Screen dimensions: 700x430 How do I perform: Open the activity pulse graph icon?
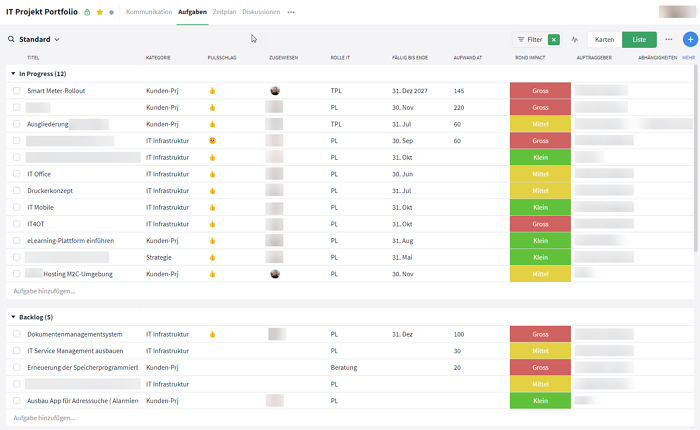point(575,40)
